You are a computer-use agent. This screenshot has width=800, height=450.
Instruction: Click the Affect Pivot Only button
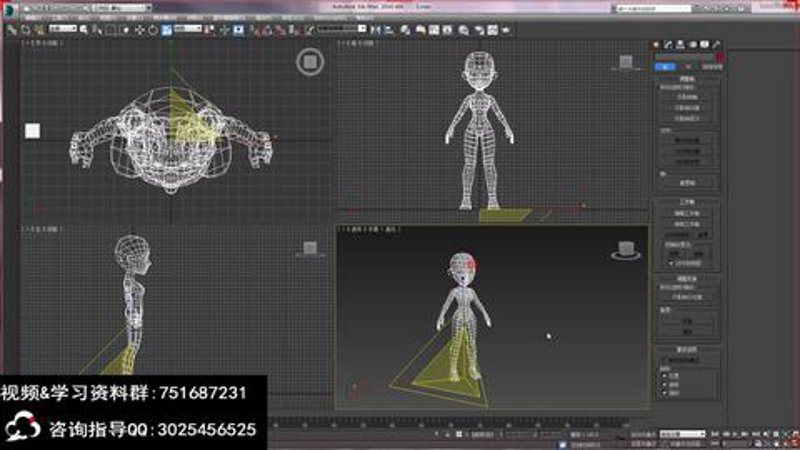687,97
